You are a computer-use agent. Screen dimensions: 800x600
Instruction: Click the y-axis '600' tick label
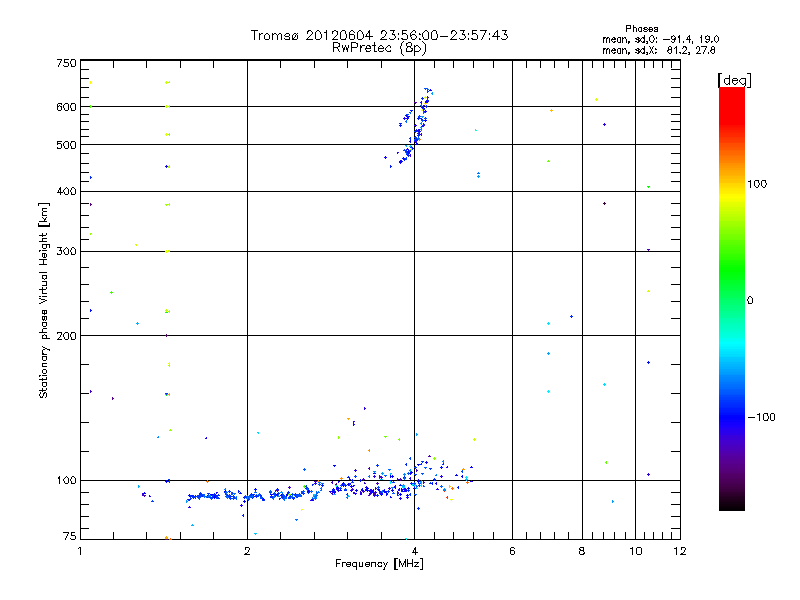(66, 107)
